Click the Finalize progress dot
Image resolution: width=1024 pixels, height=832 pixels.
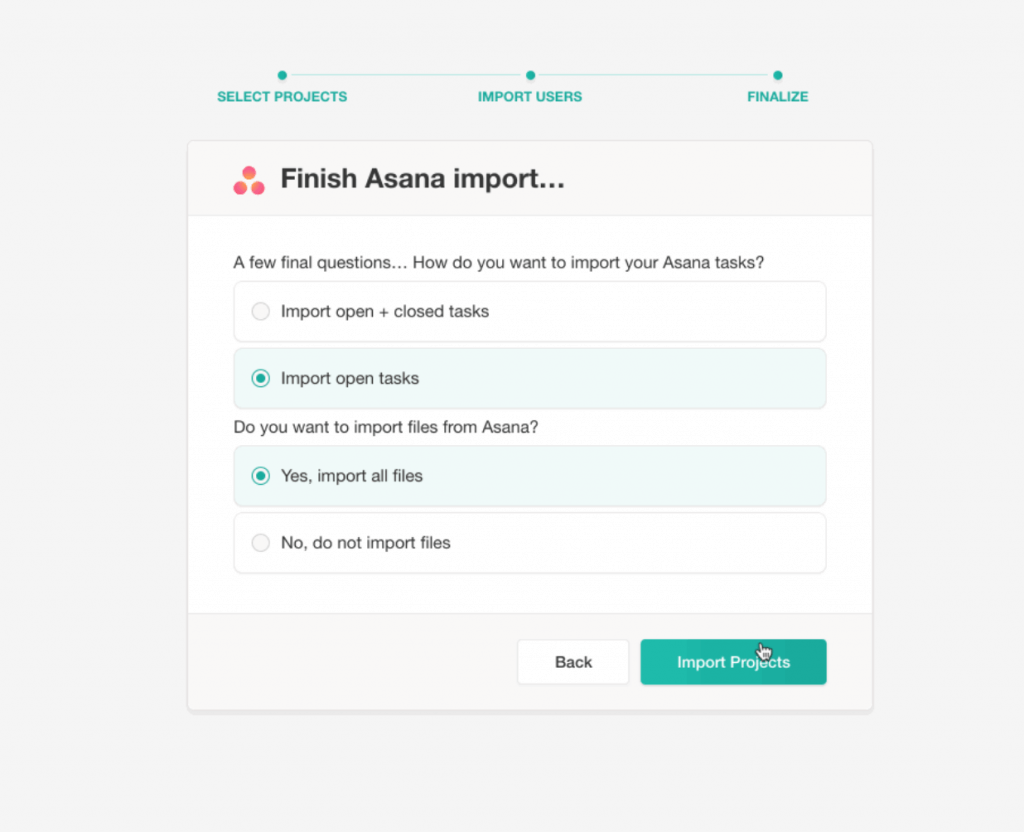(x=777, y=75)
